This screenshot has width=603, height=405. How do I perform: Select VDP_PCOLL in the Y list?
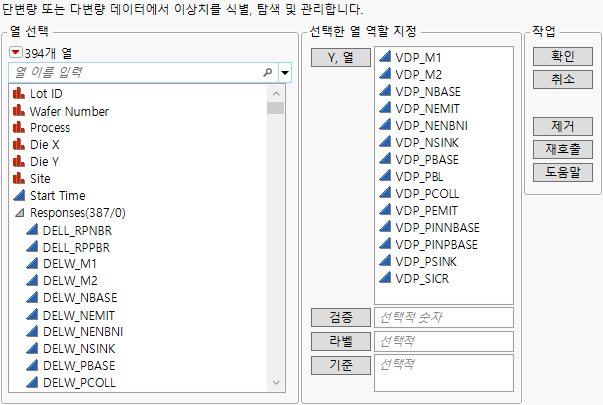427,193
